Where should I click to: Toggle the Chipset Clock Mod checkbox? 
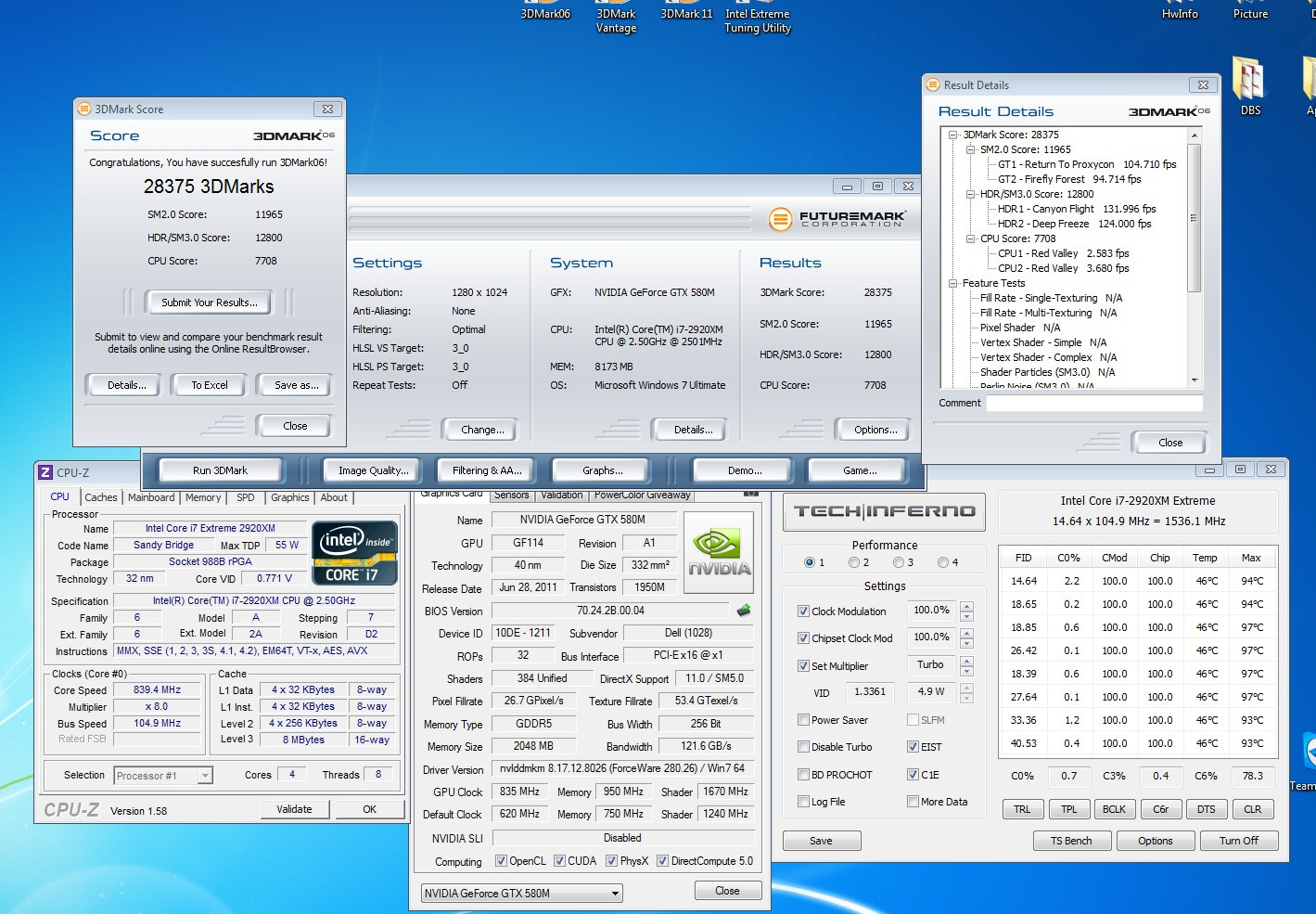pos(803,638)
